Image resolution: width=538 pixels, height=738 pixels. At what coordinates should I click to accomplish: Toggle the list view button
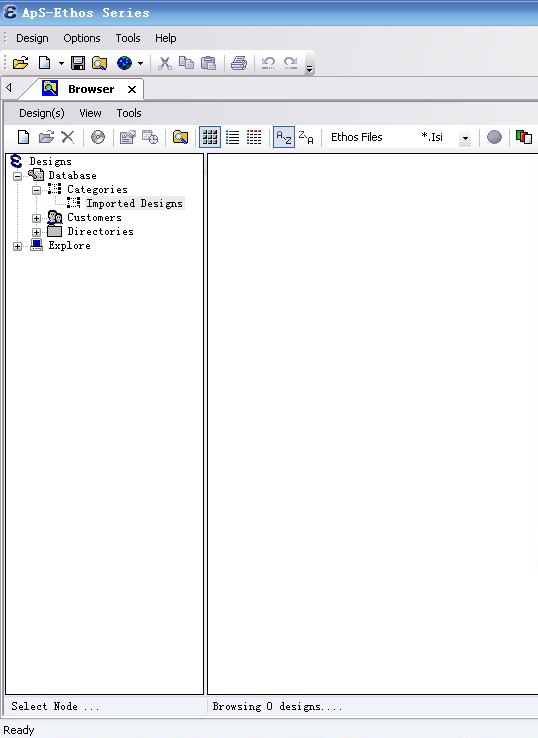click(x=233, y=137)
